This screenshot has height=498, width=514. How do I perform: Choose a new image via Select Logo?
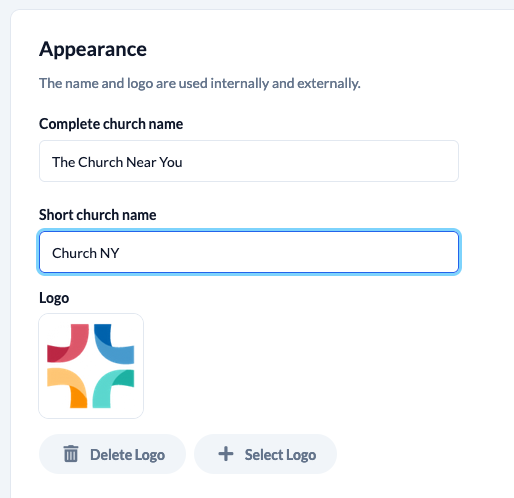265,454
